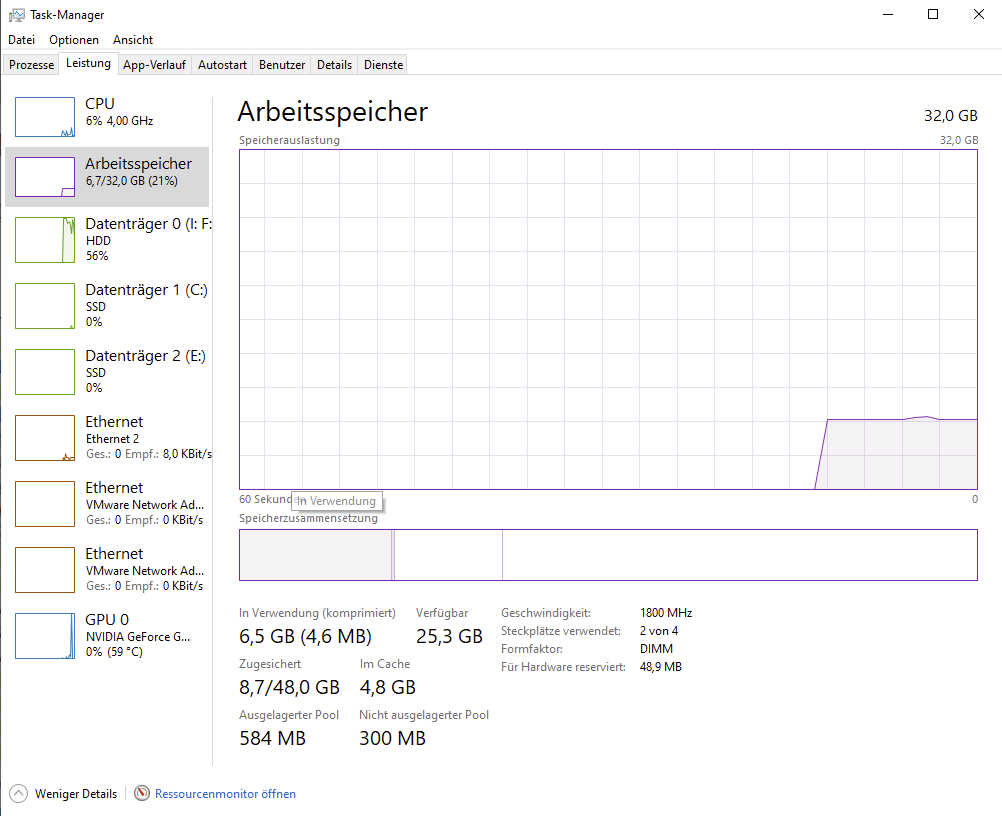Open Ressourcenmonitor öffnen link
This screenshot has height=816, width=1002.
pos(225,794)
